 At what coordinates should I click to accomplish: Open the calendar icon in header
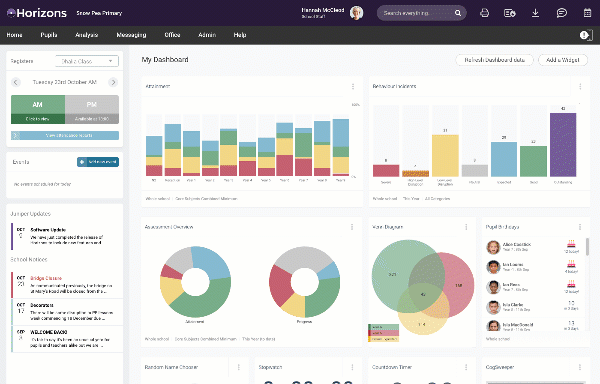click(587, 13)
